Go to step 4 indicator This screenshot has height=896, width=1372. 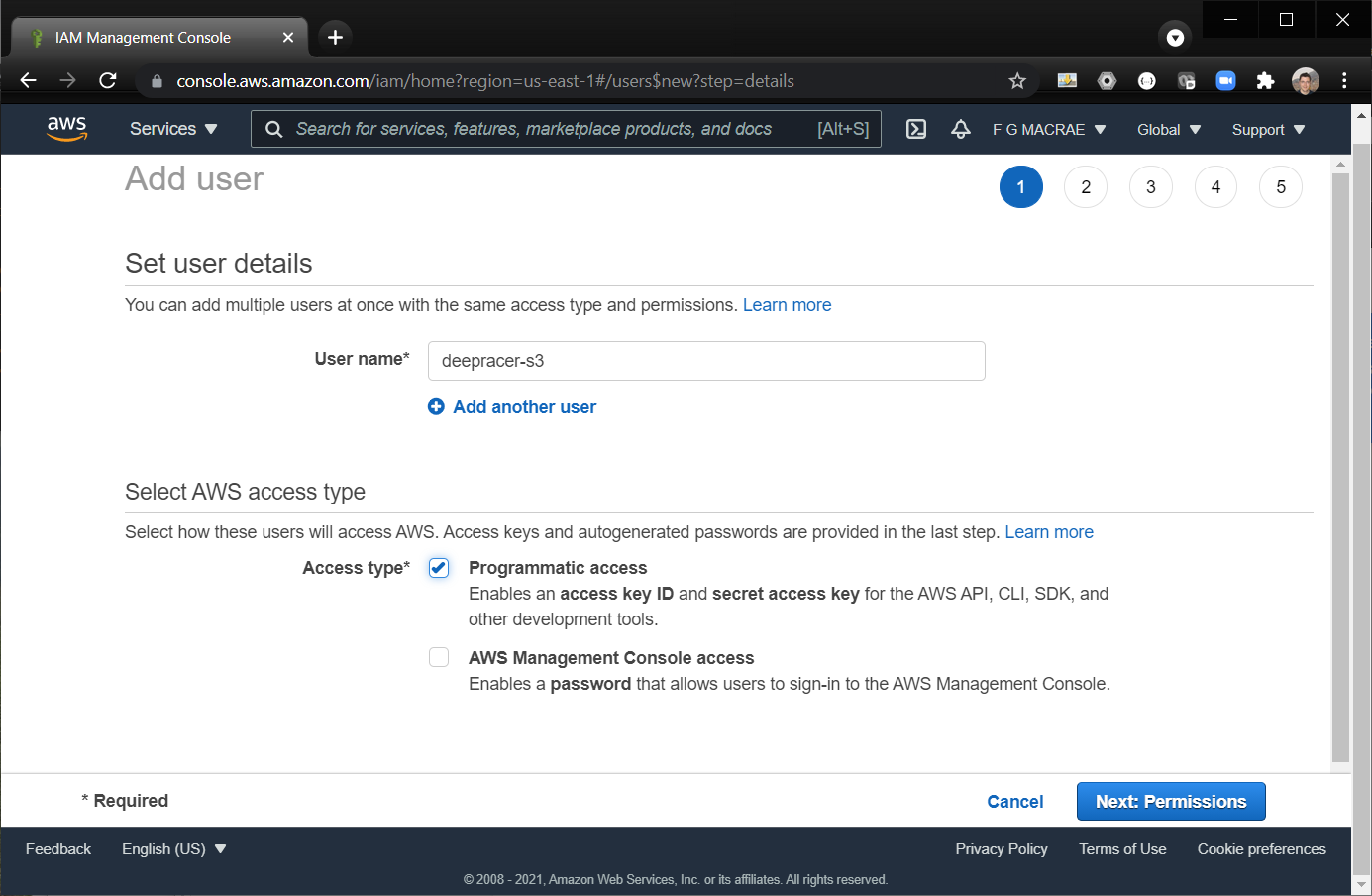[1215, 187]
